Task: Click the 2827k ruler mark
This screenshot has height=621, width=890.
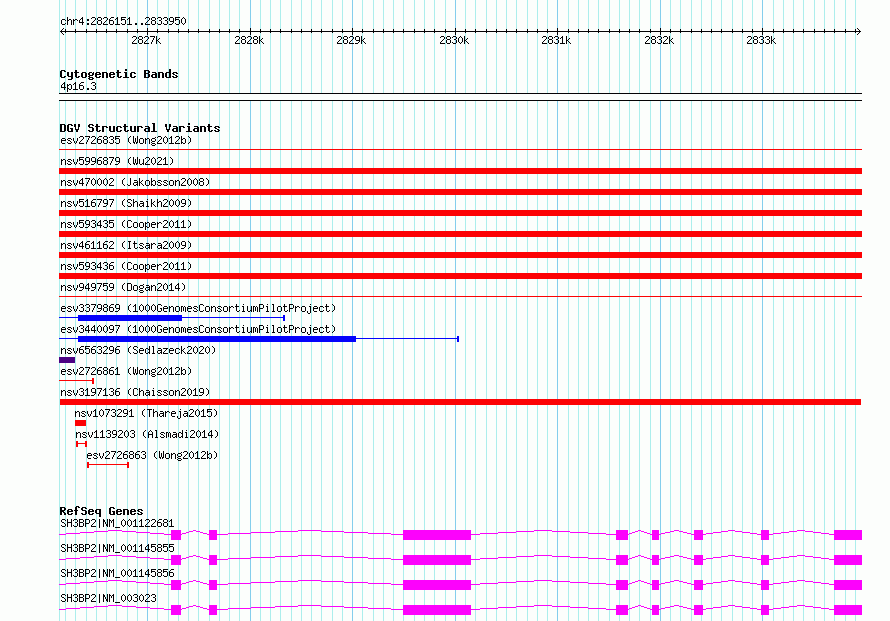Action: click(146, 40)
